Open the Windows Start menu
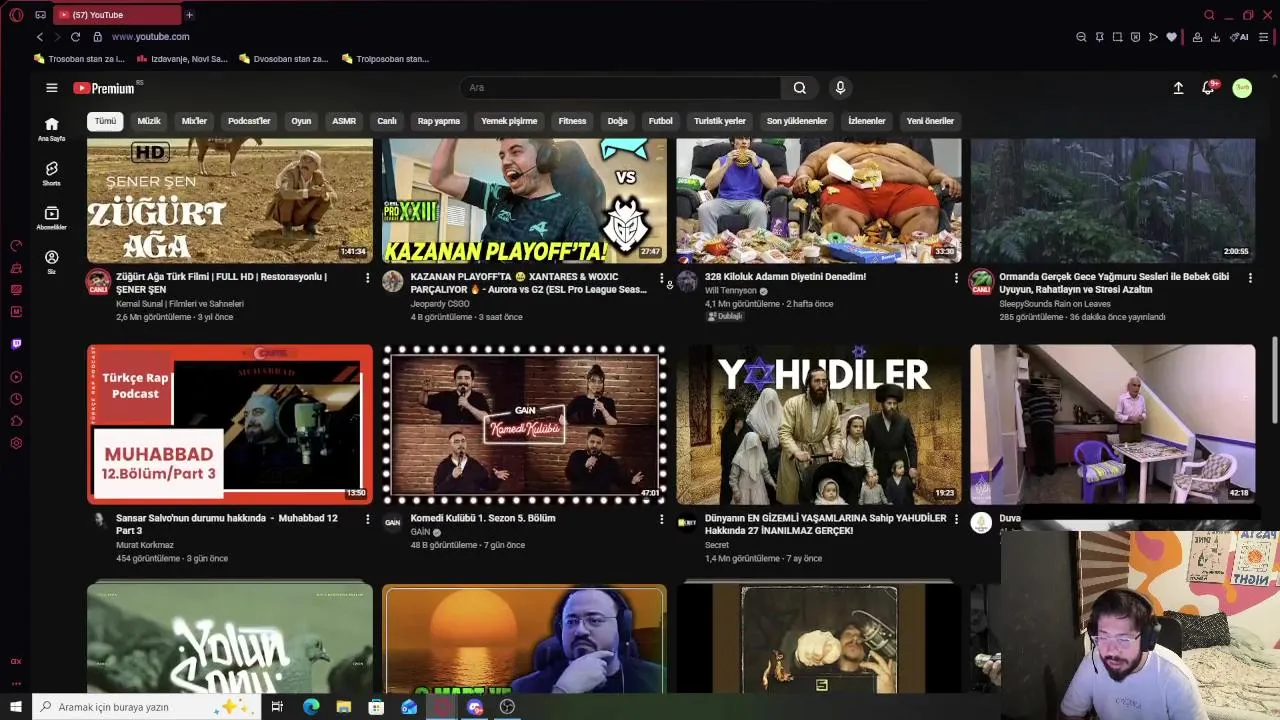1280x720 pixels. point(16,707)
